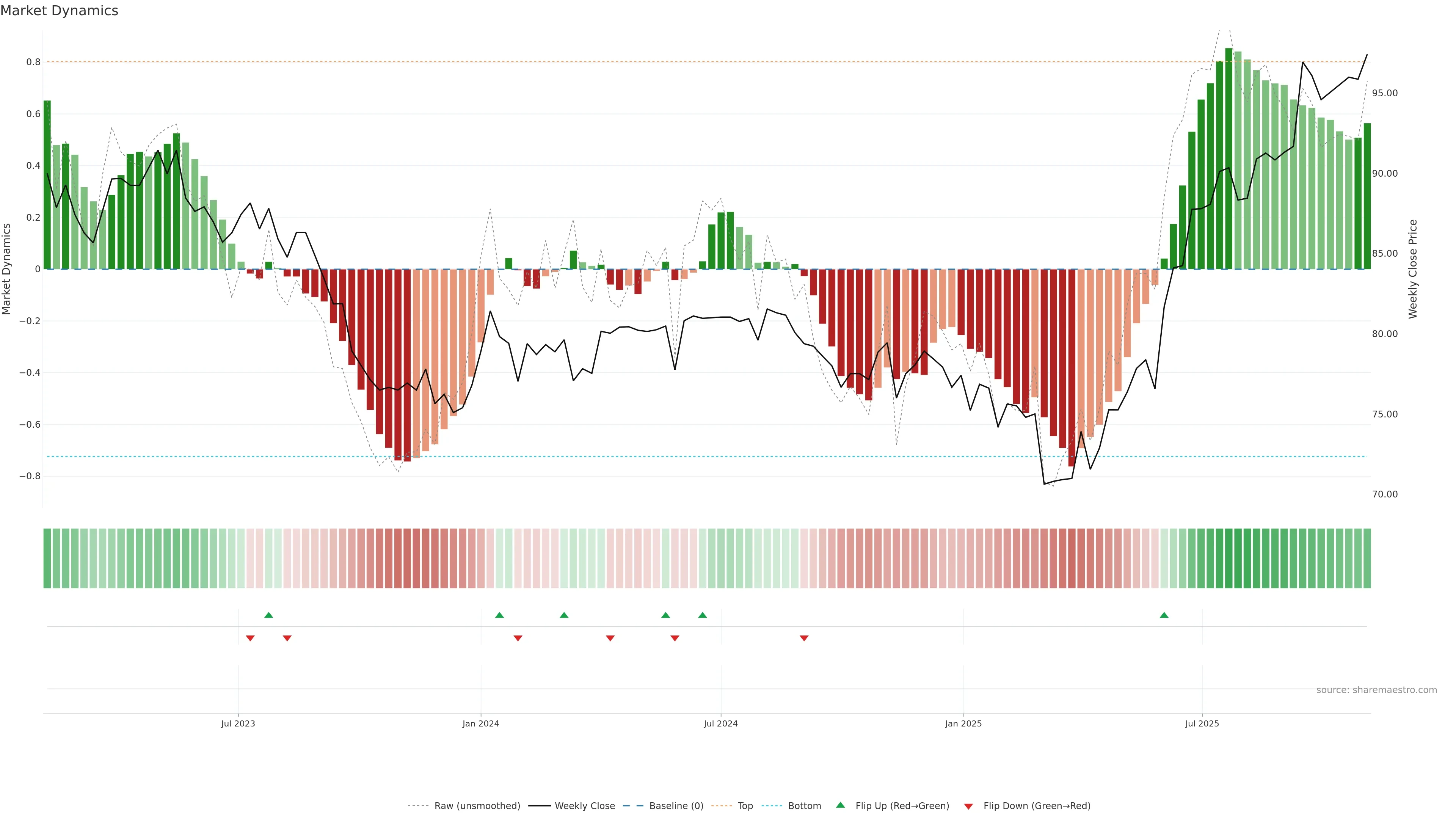Click the Jan 2024 x-axis label

coord(480,723)
